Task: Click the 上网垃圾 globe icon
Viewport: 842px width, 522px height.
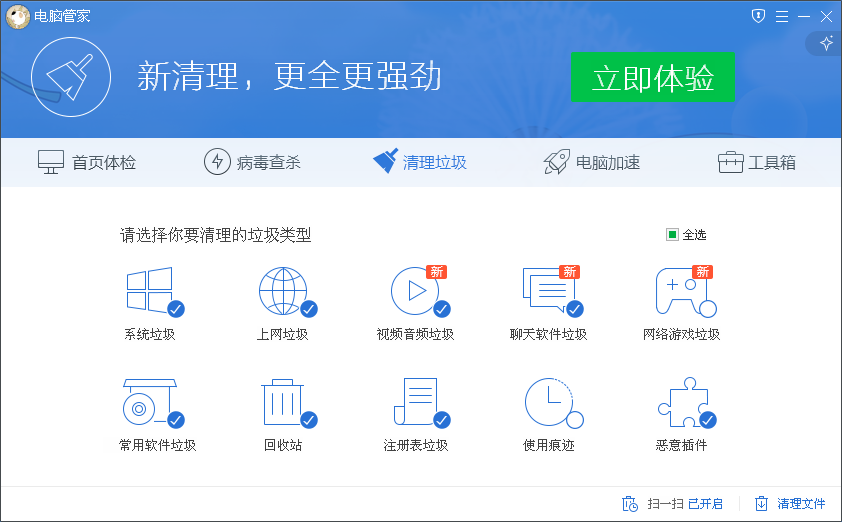Action: click(283, 291)
